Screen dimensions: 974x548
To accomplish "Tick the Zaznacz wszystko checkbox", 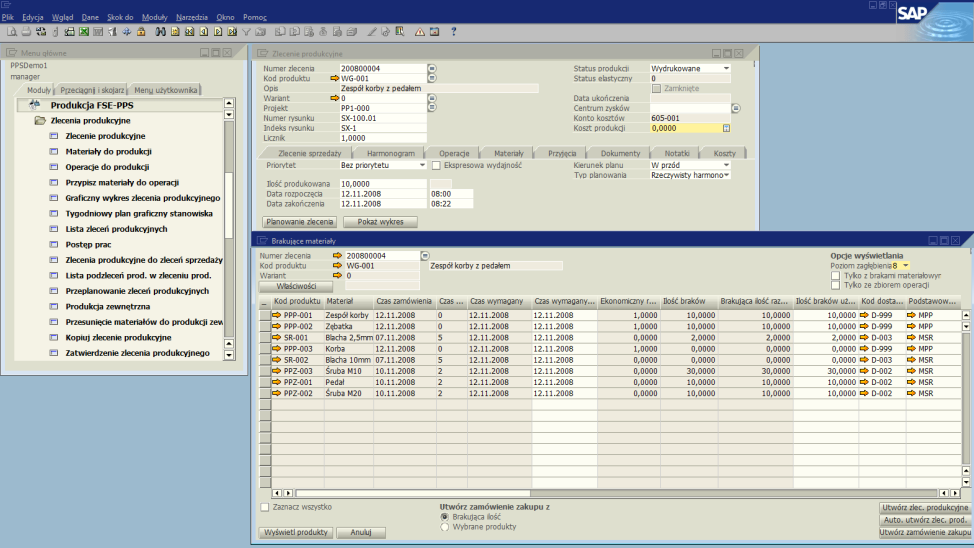I will click(265, 507).
